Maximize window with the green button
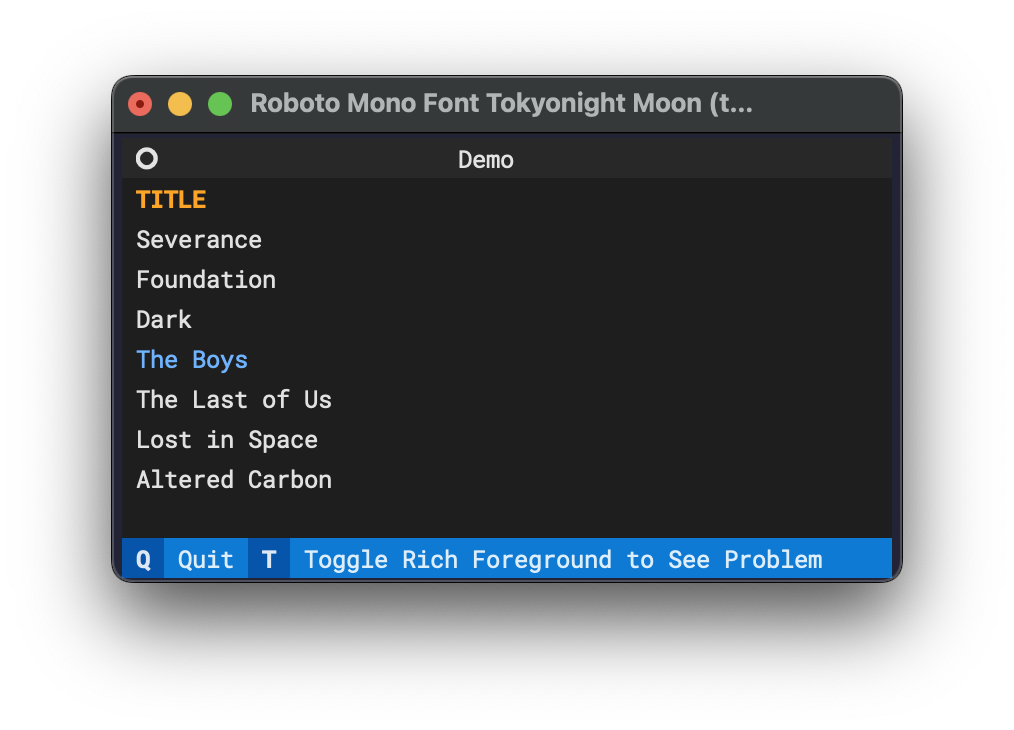Screen dimensions: 1014x730 point(220,104)
